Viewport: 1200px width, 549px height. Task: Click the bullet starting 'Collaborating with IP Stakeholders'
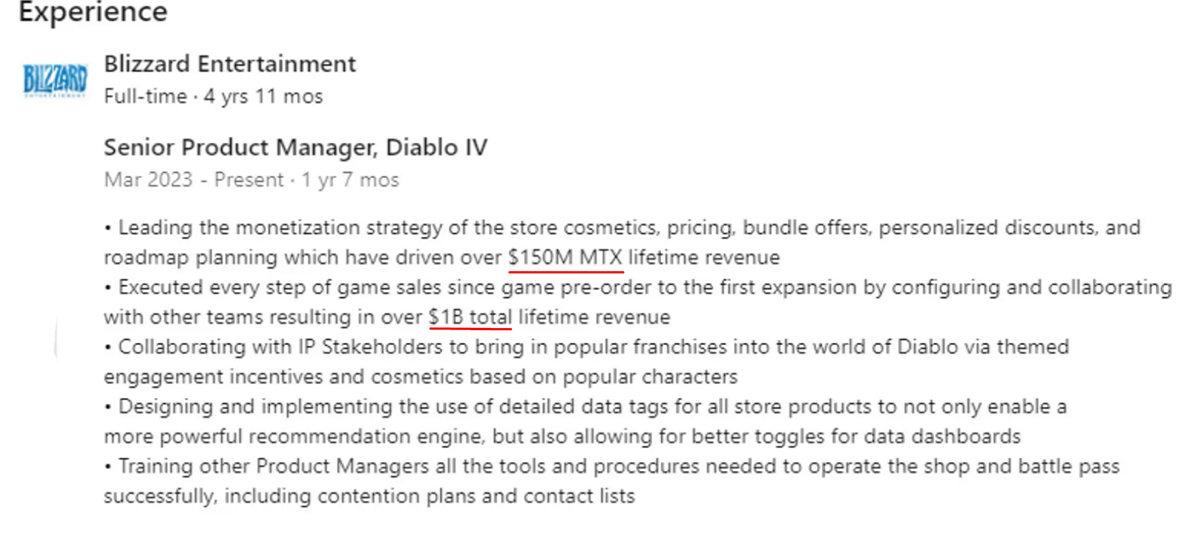[400, 347]
